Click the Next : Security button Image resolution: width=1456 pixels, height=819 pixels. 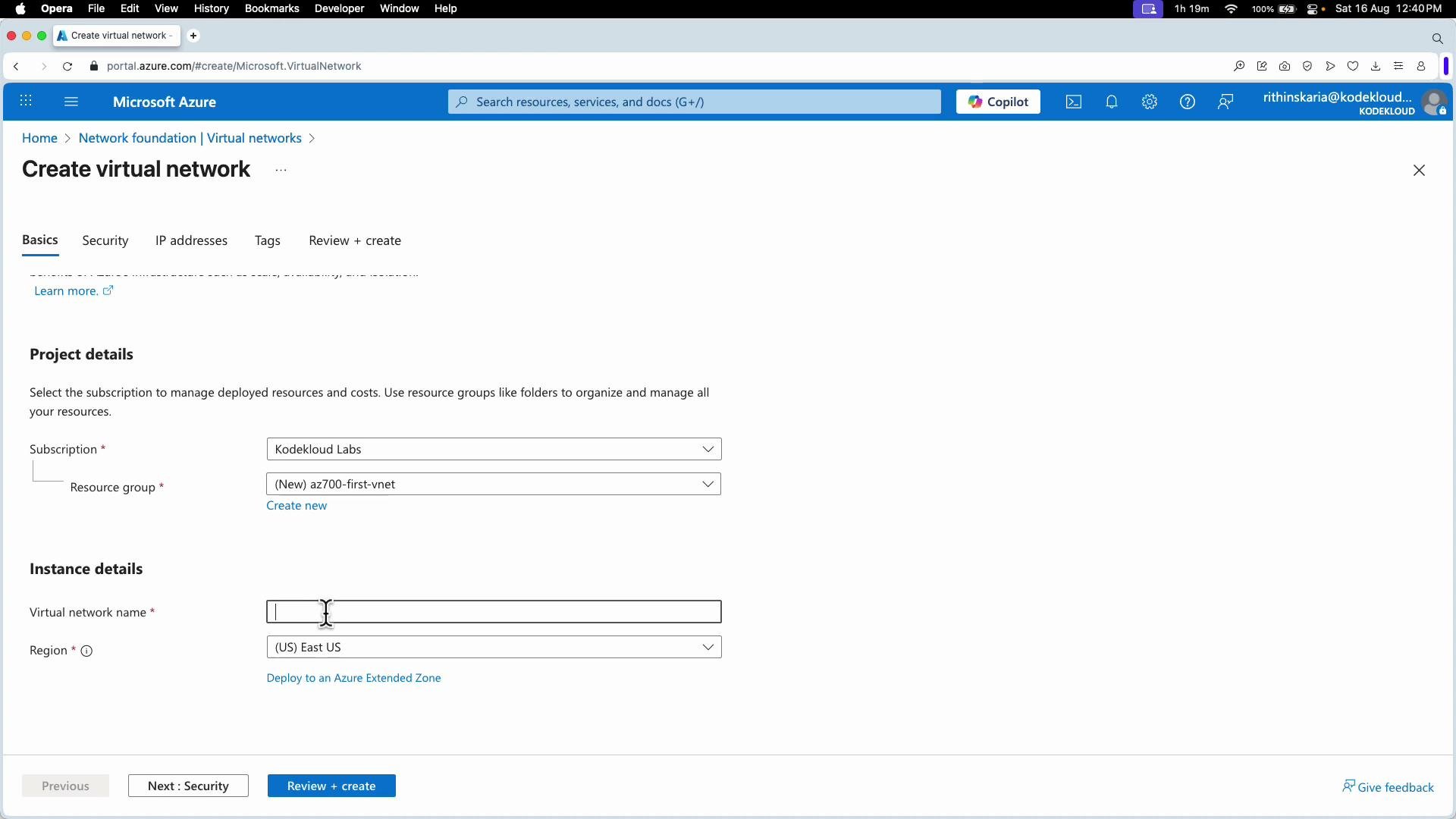[x=188, y=786]
